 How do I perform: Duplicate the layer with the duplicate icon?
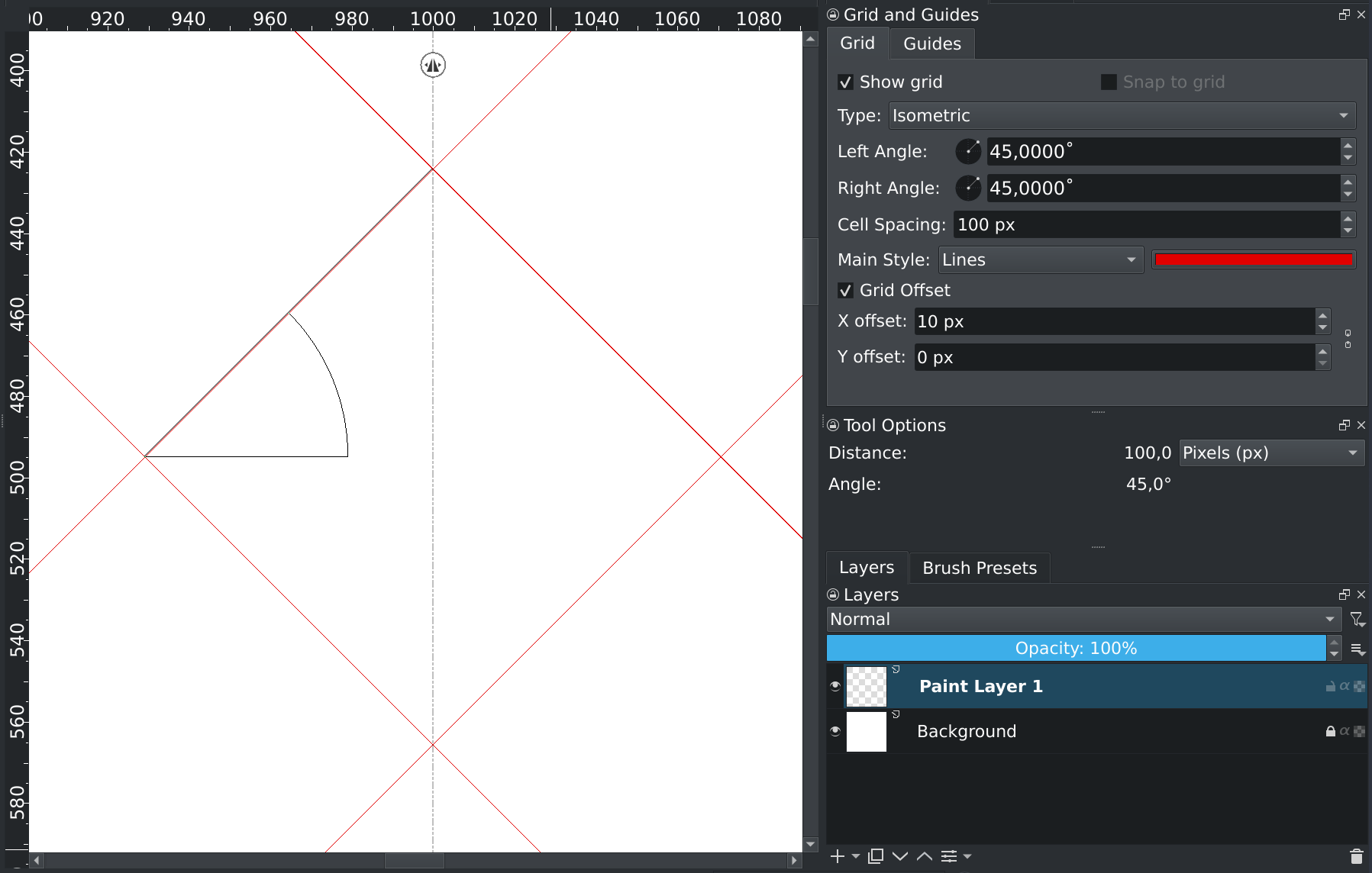(876, 856)
